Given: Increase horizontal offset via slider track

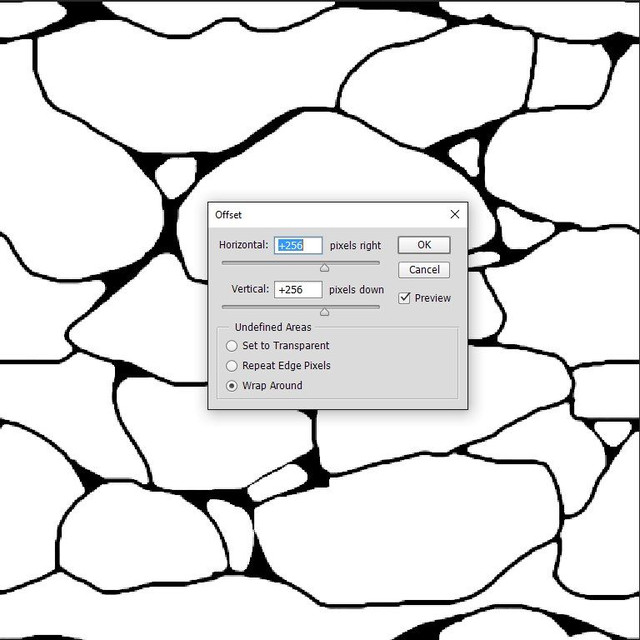Looking at the screenshot, I should click(355, 263).
